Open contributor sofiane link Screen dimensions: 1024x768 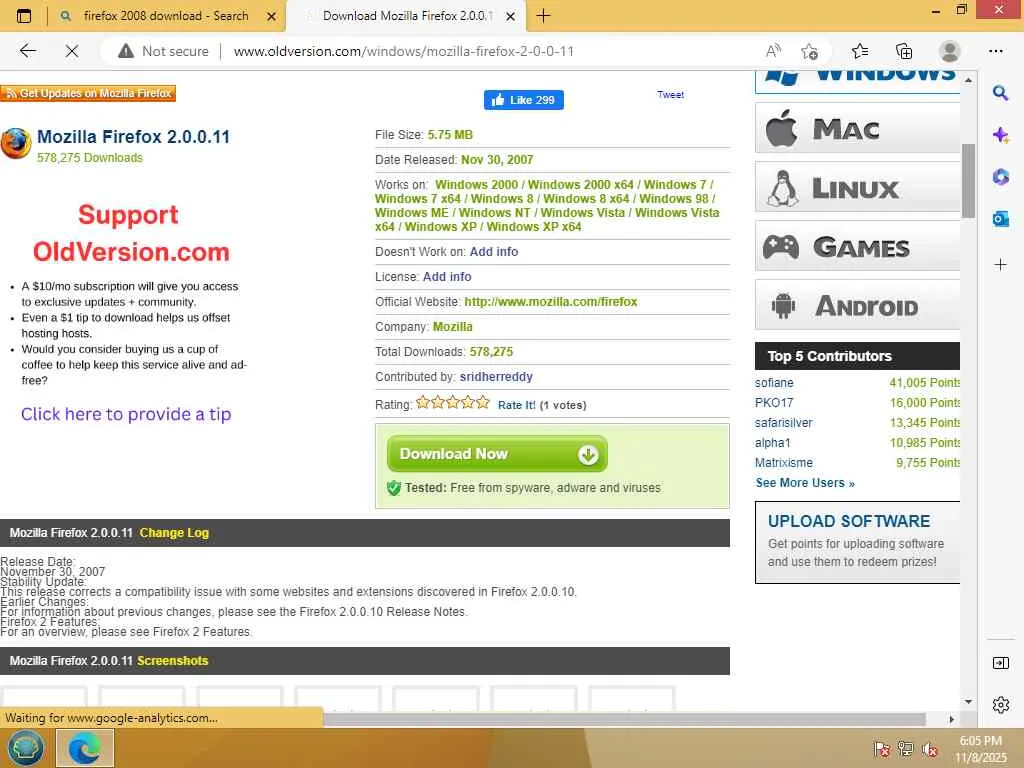coord(774,383)
